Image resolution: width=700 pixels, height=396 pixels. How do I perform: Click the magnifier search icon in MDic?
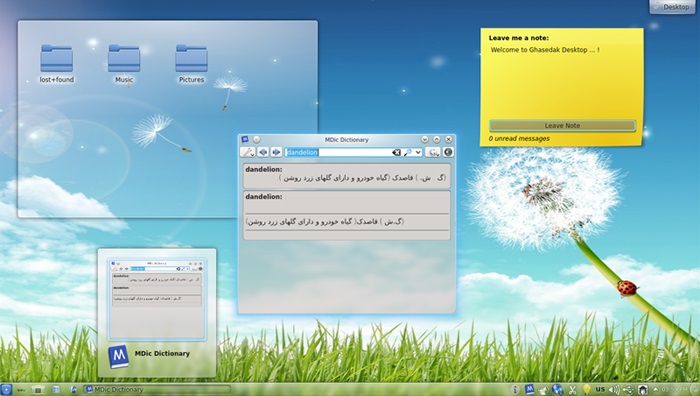coord(408,152)
